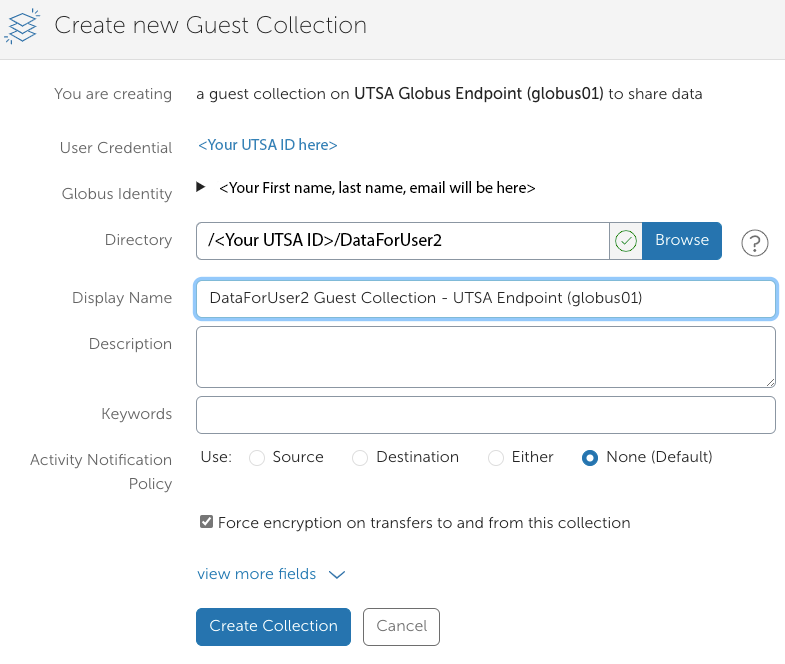Expand the Globus Identity disclosure triangle
This screenshot has width=785, height=664.
click(x=201, y=187)
